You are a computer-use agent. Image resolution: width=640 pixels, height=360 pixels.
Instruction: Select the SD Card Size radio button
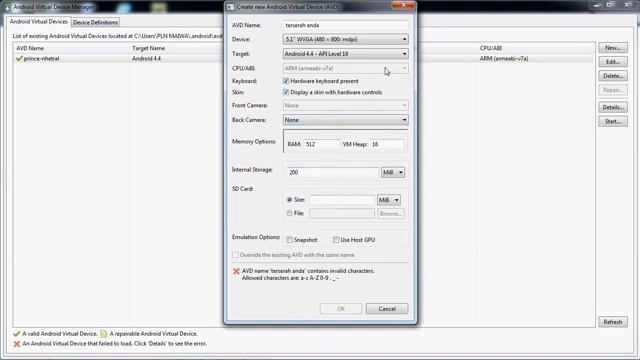tap(289, 200)
